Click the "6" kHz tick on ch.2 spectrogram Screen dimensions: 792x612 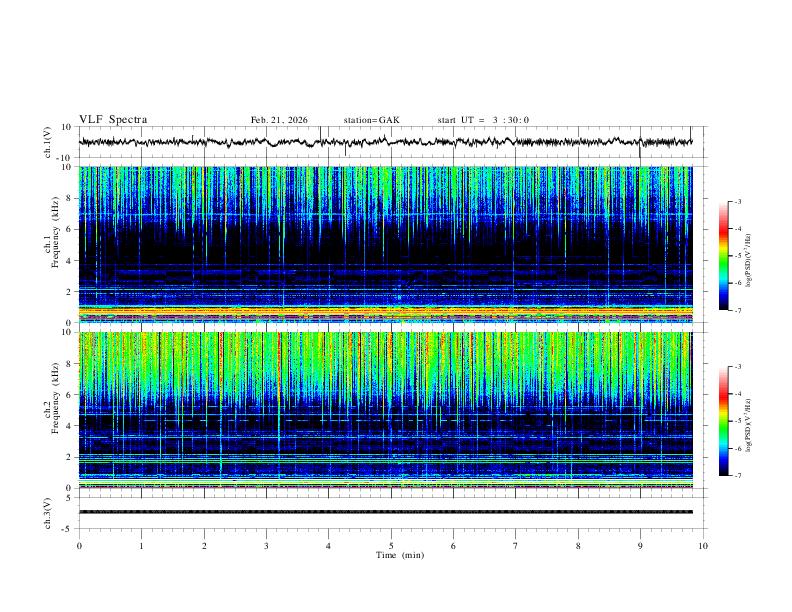click(69, 395)
